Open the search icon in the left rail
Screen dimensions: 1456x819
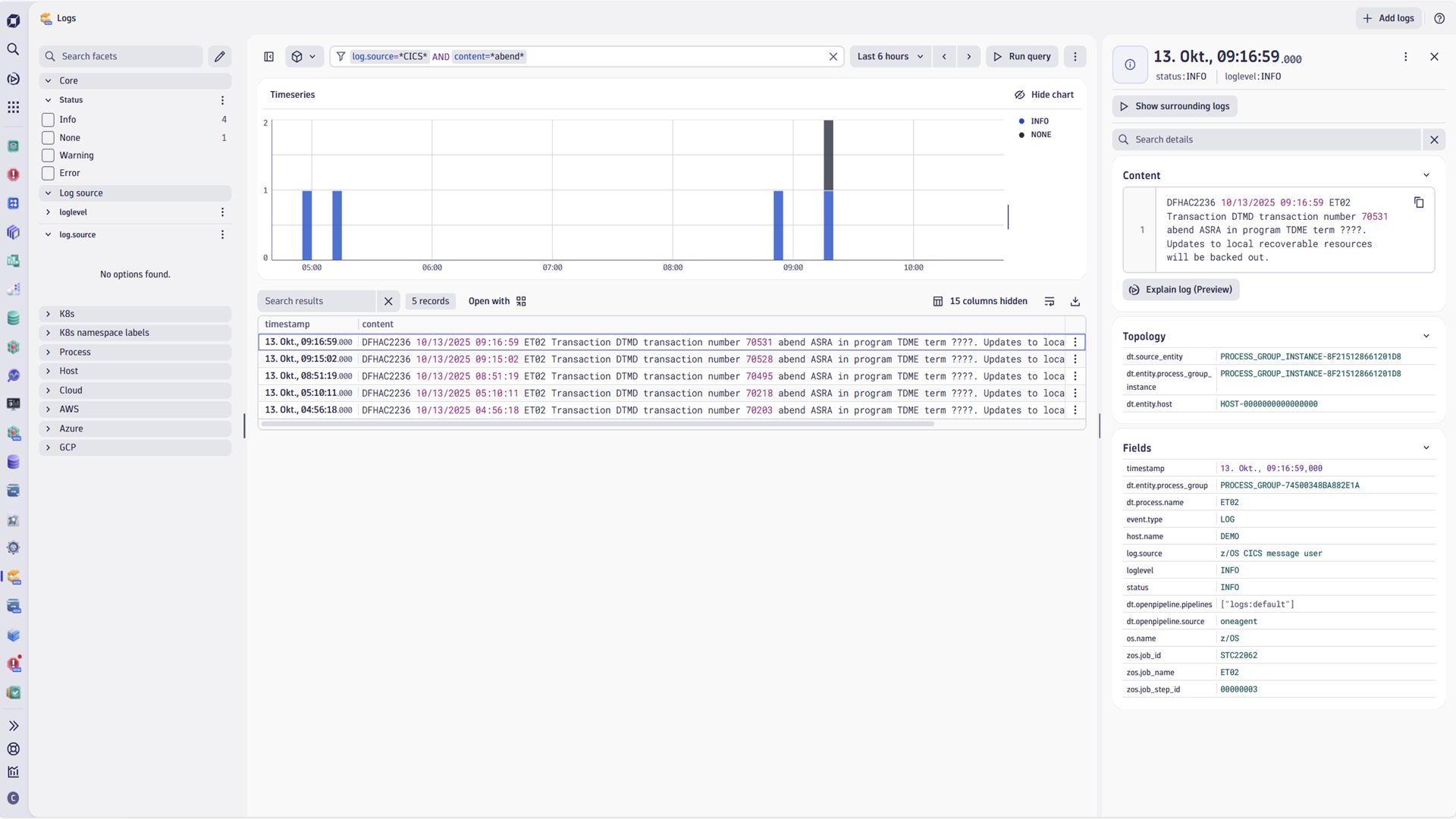point(13,49)
